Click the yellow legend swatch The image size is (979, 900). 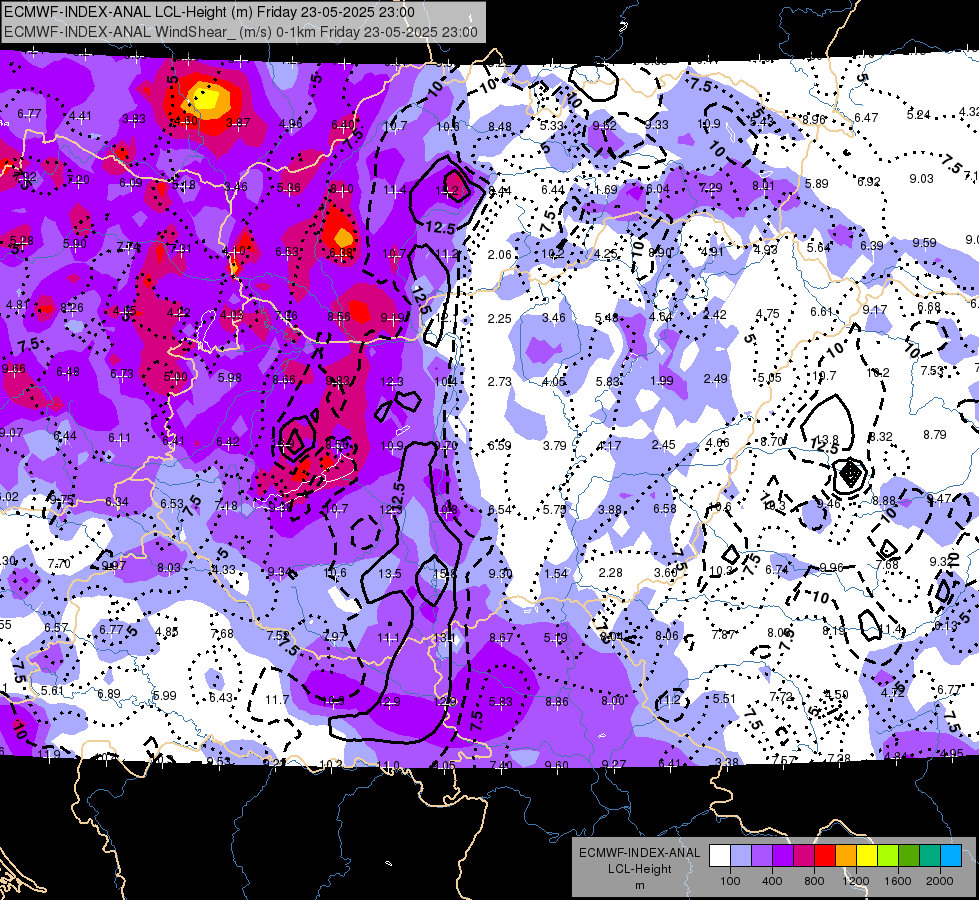(x=867, y=855)
